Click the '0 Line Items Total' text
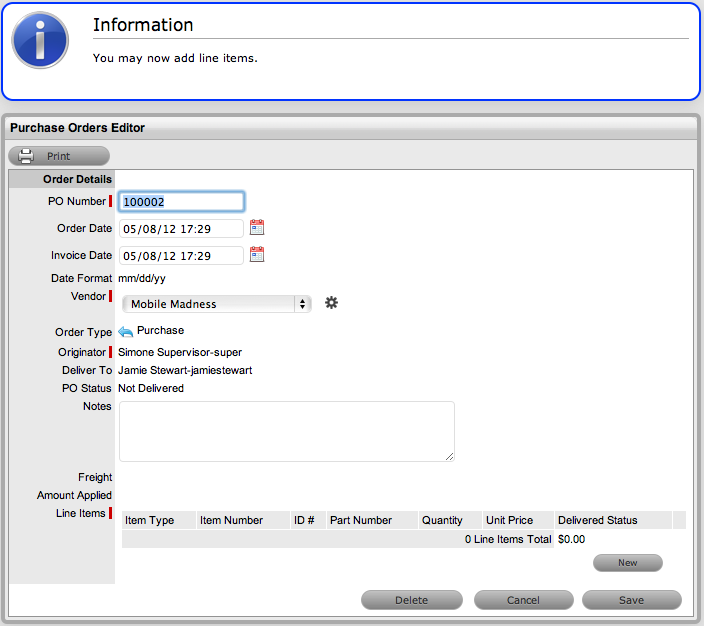Screen dimensions: 704x626 508,539
